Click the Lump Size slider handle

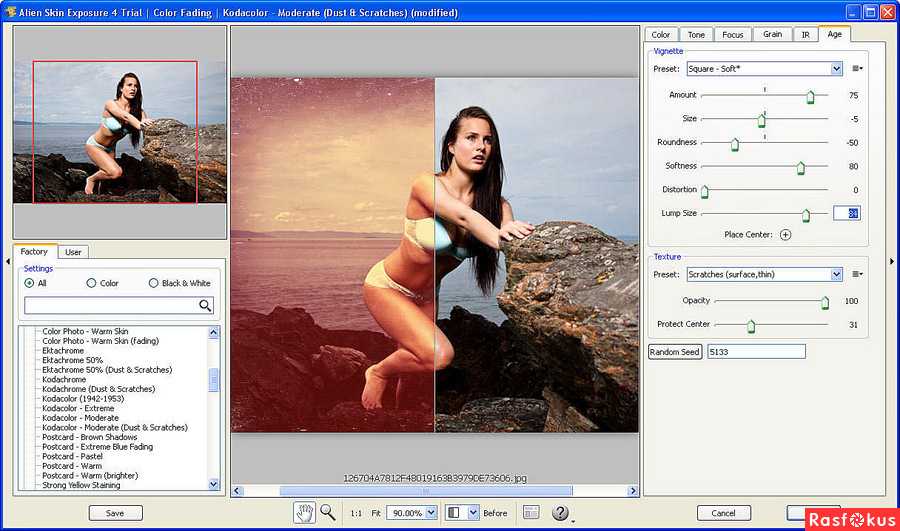(x=806, y=215)
